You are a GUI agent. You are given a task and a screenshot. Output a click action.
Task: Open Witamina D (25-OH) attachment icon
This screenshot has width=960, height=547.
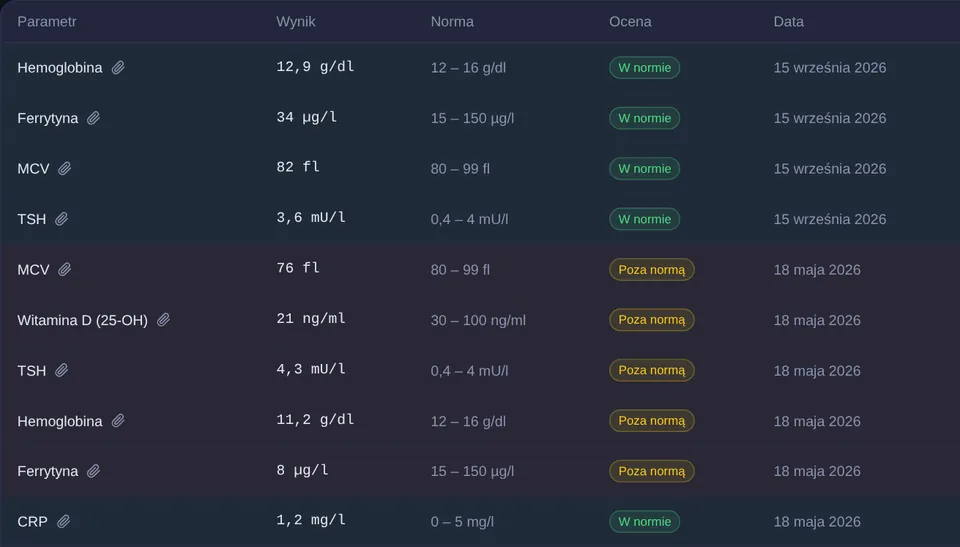[x=163, y=320]
